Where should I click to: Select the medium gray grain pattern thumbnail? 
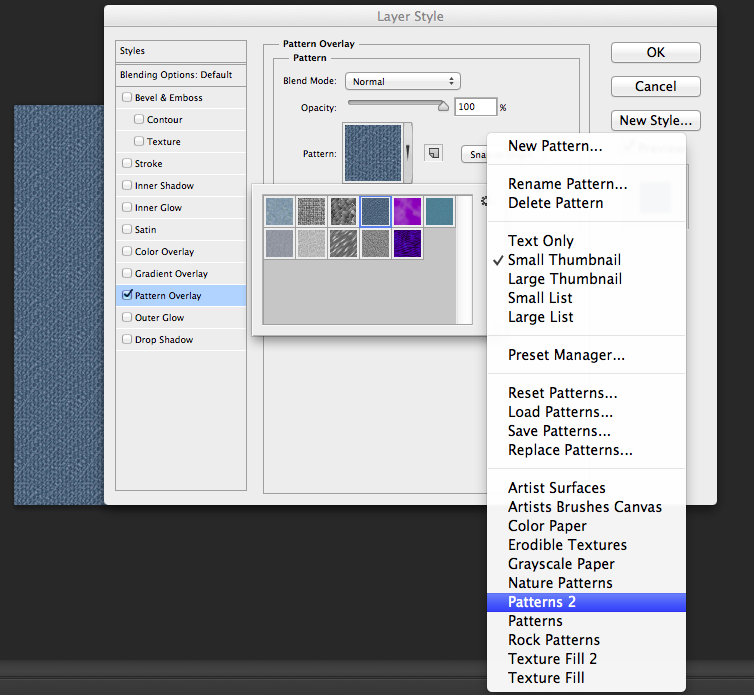(x=375, y=243)
